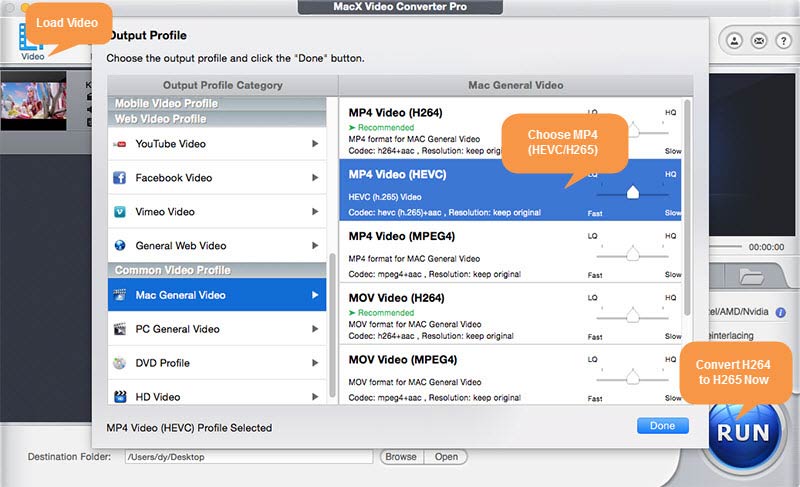
Task: Click the Video load icon in the toolbar
Action: coord(31,41)
